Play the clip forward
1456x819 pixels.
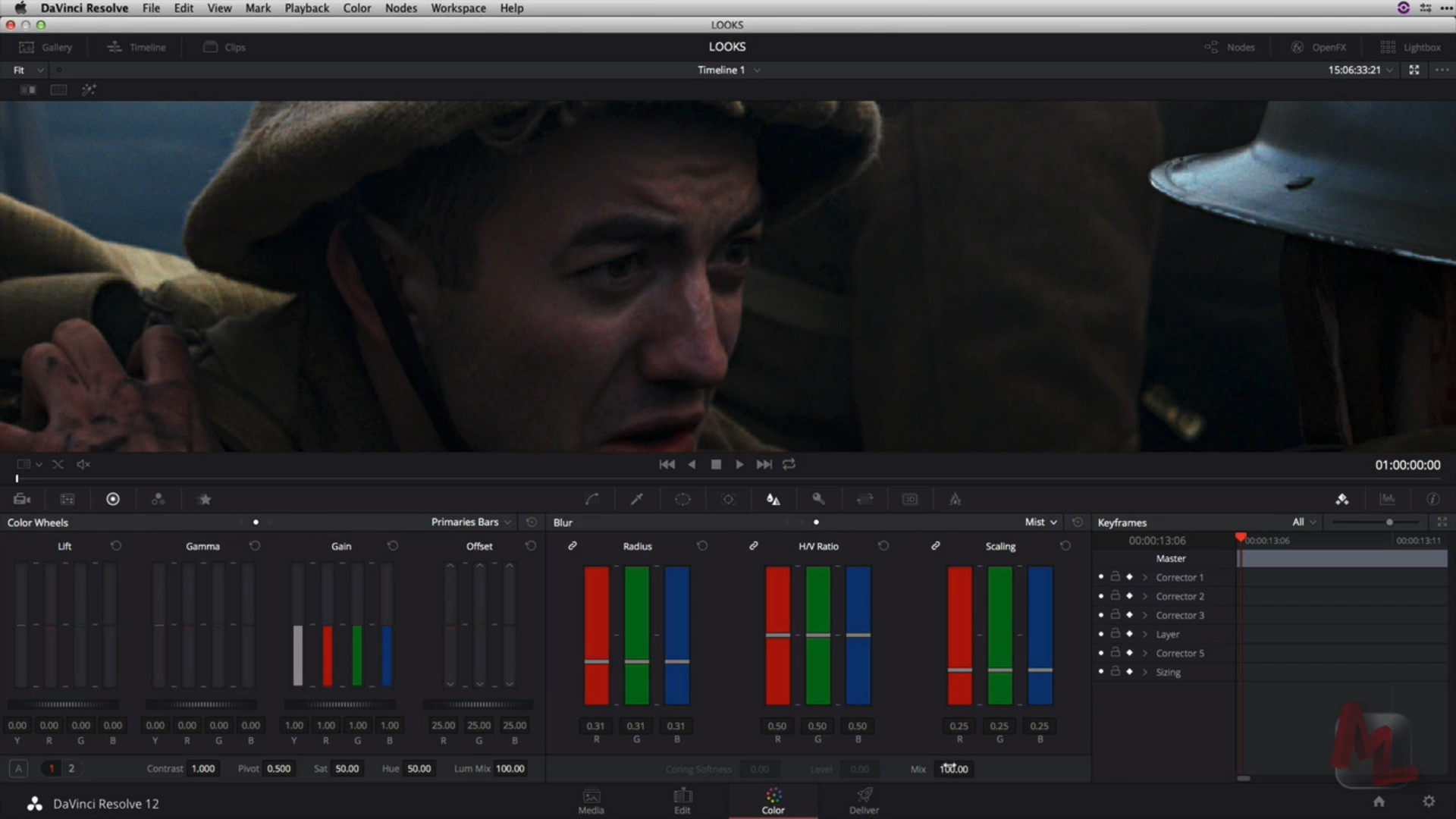[739, 464]
